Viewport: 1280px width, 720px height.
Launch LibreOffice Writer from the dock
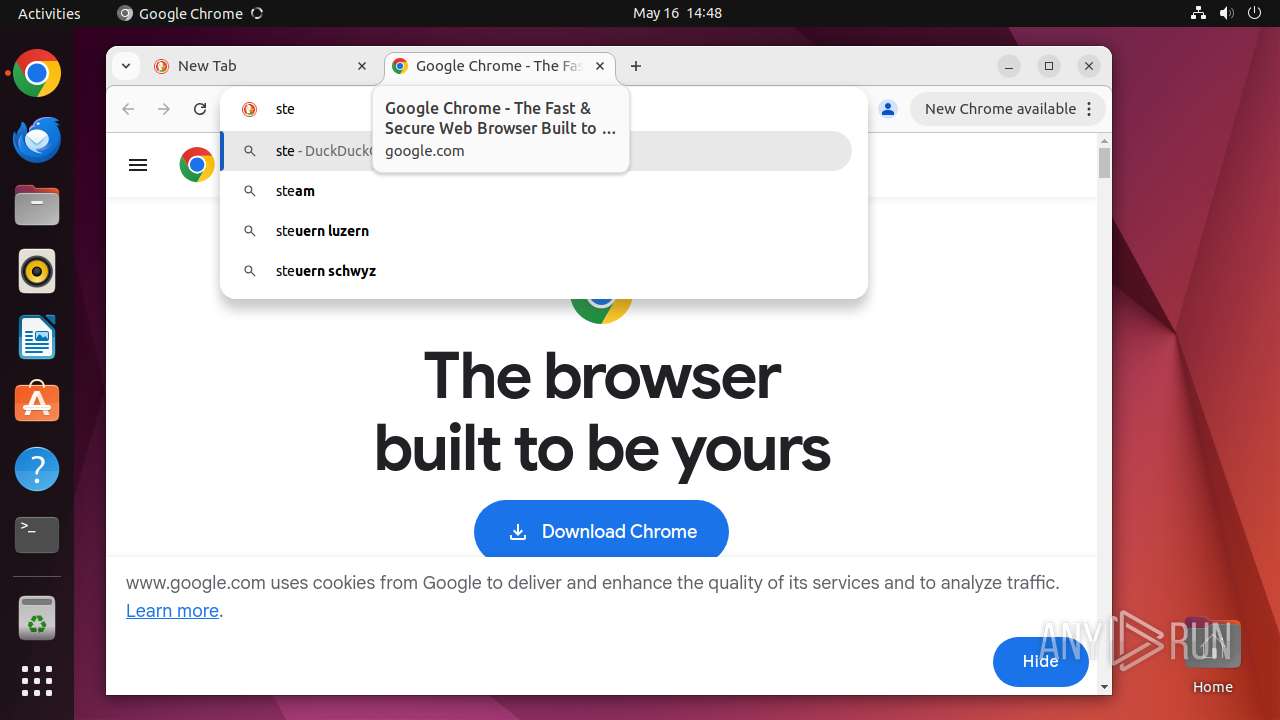pos(37,338)
